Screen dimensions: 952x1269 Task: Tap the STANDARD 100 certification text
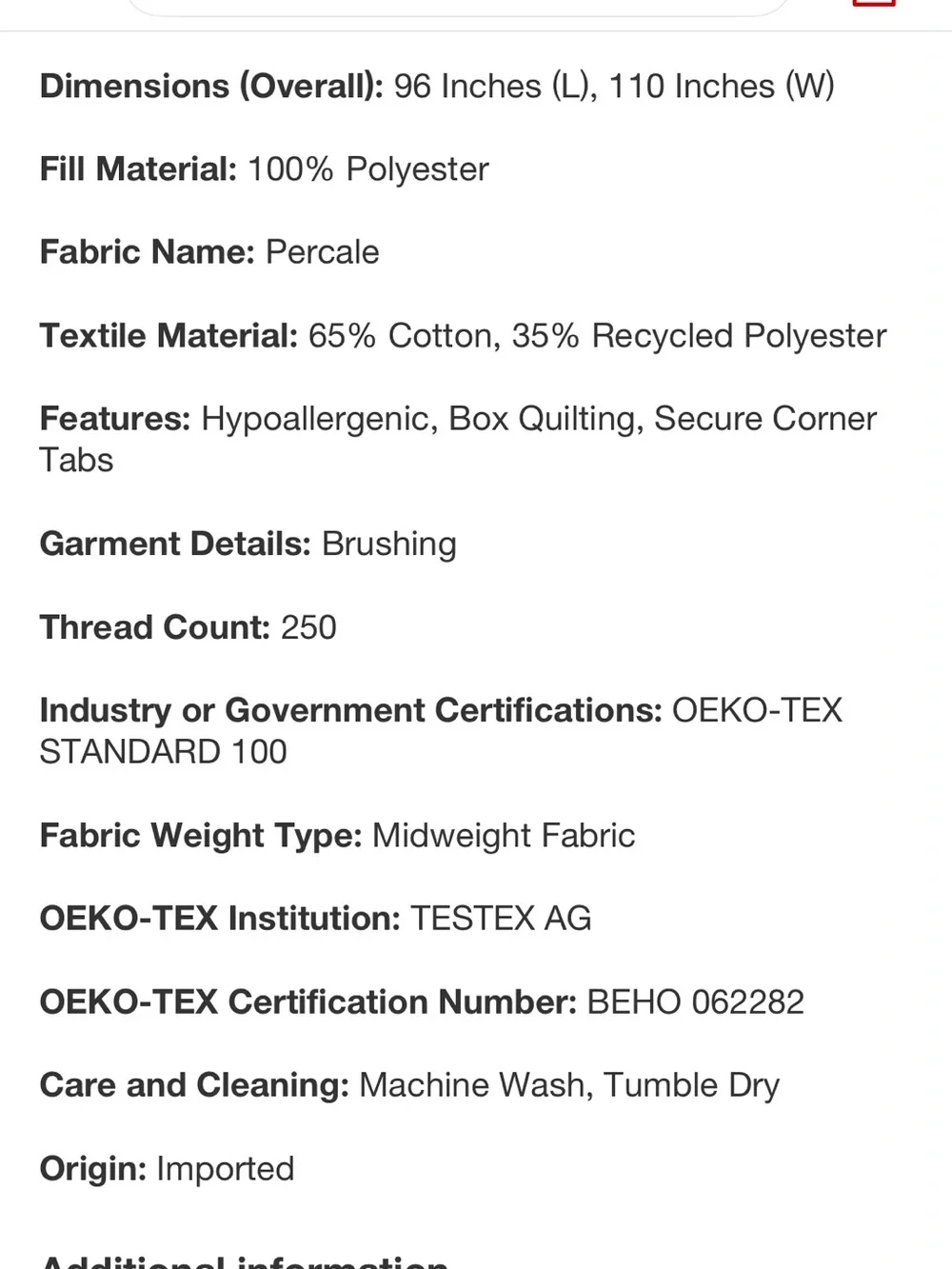click(163, 752)
